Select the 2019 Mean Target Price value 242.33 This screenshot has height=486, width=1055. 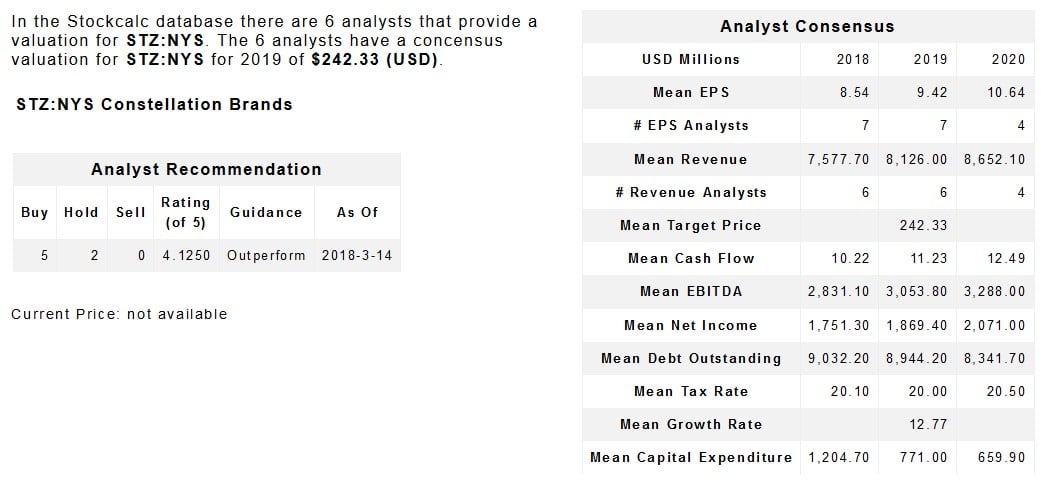click(x=924, y=225)
